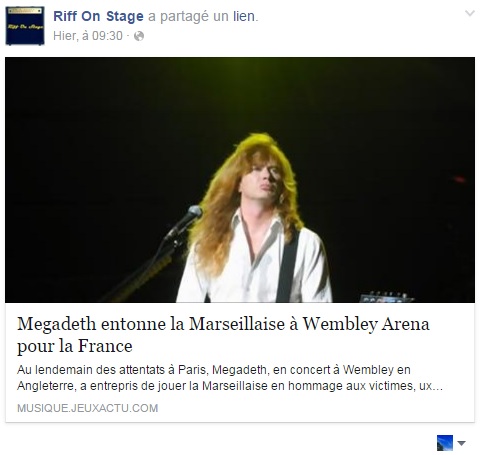484x455 pixels.
Task: Click the word 'Stage' in page name
Action: click(125, 16)
